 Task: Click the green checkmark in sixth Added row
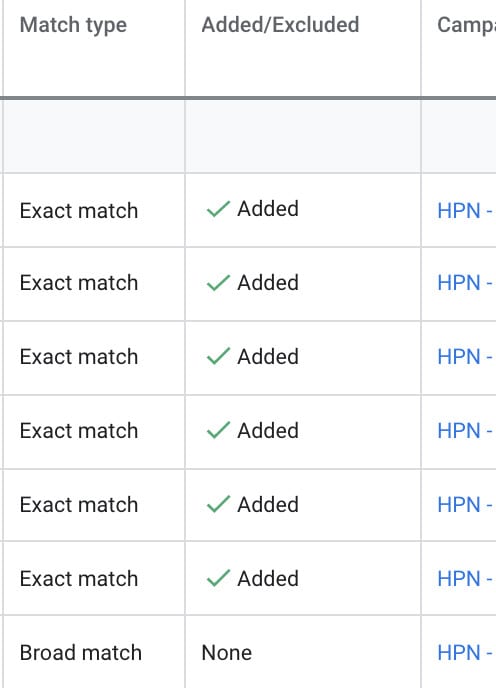[x=218, y=578]
